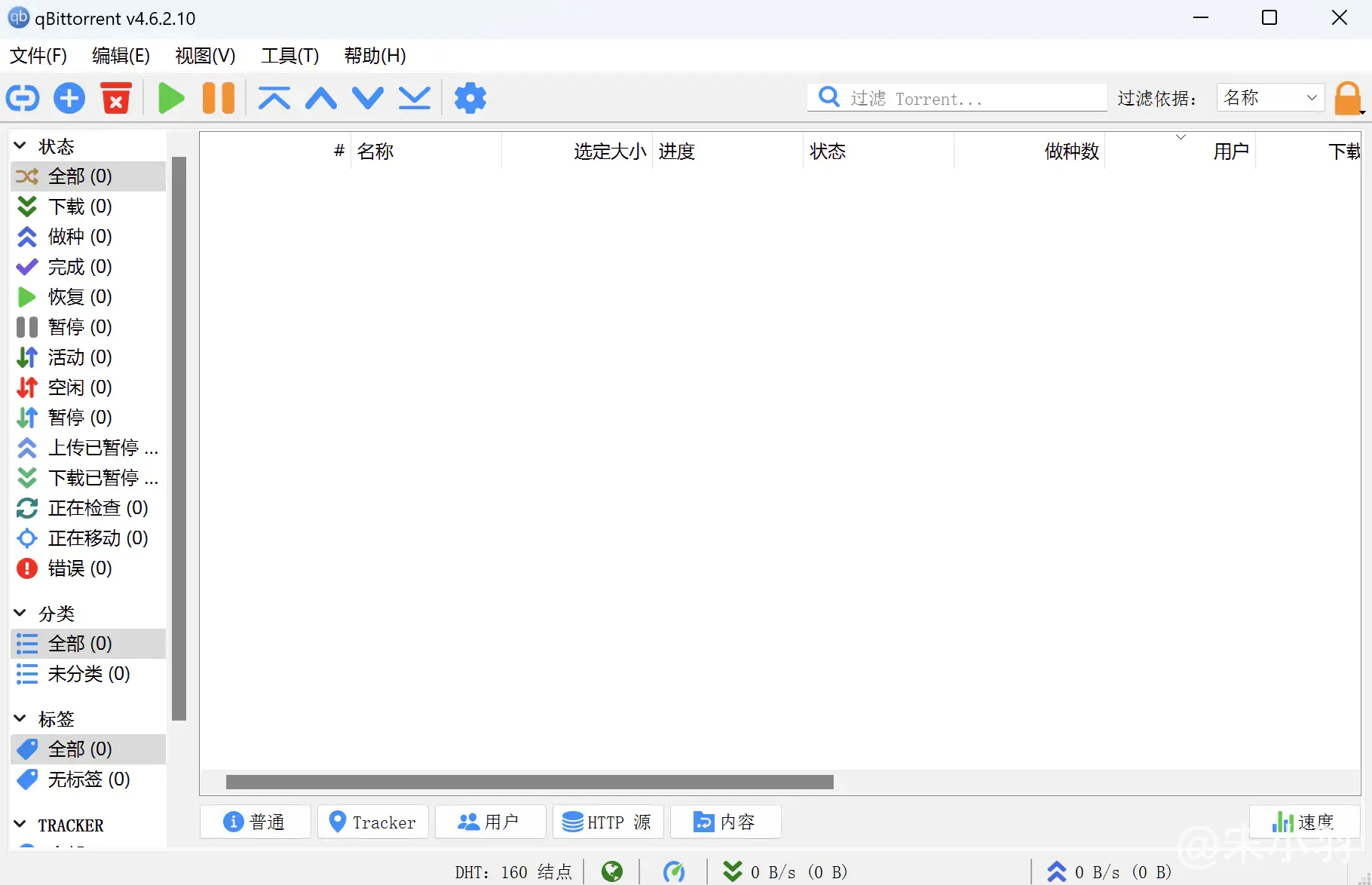Move torrent to top of queue
Image resolution: width=1372 pixels, height=885 pixels.
(274, 98)
